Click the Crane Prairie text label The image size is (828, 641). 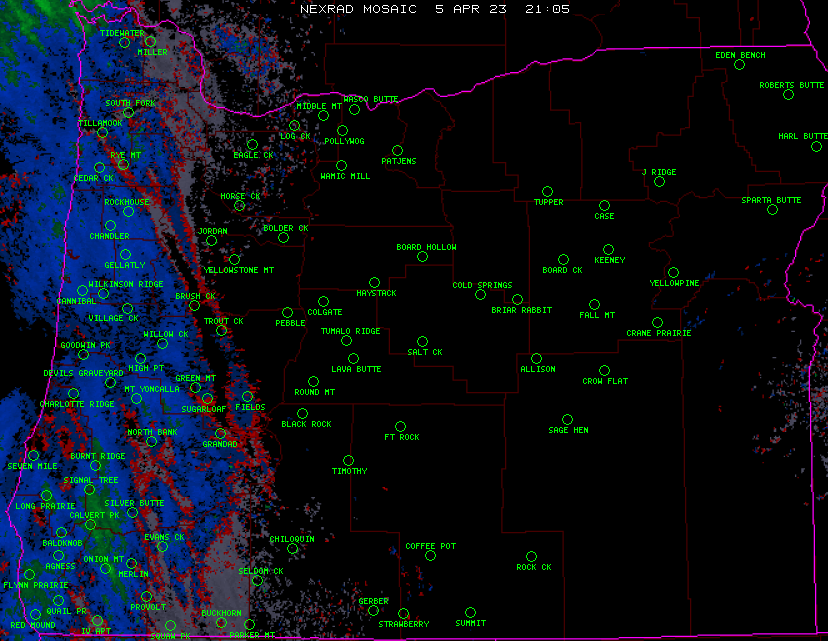pos(658,333)
